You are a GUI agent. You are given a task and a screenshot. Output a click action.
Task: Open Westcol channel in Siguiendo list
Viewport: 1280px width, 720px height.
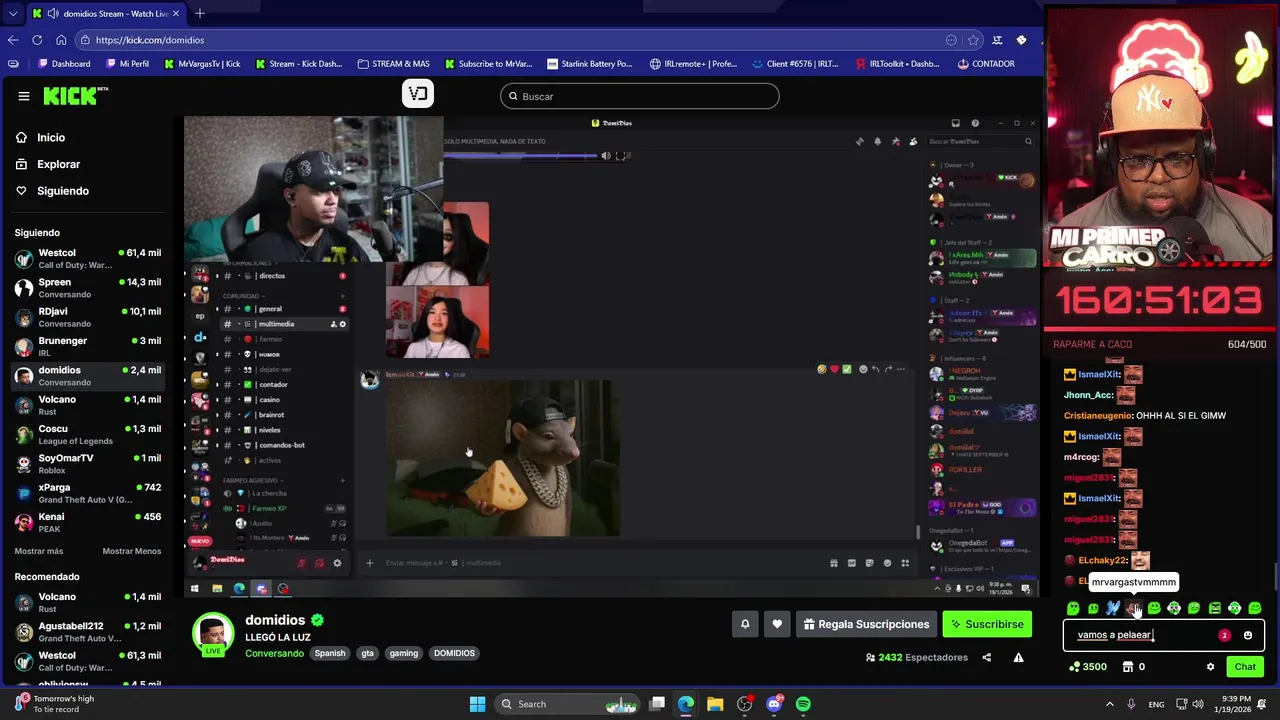pyautogui.click(x=88, y=259)
